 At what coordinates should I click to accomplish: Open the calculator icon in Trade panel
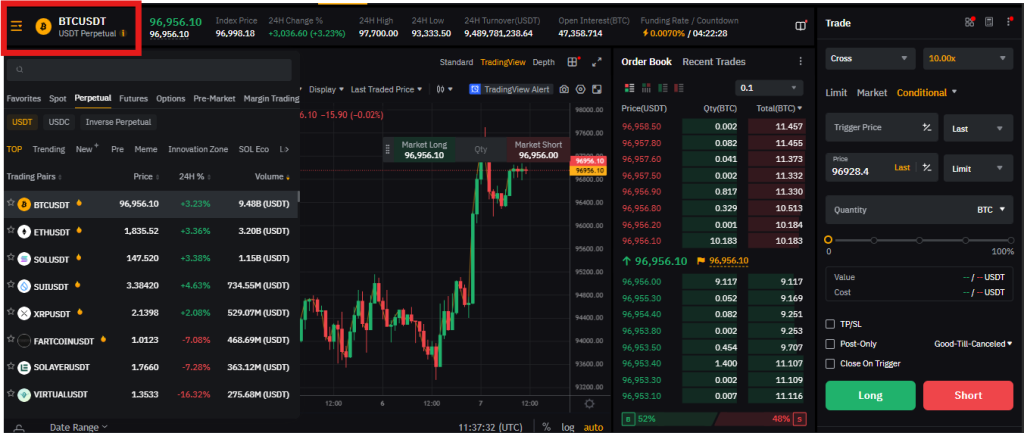(989, 22)
